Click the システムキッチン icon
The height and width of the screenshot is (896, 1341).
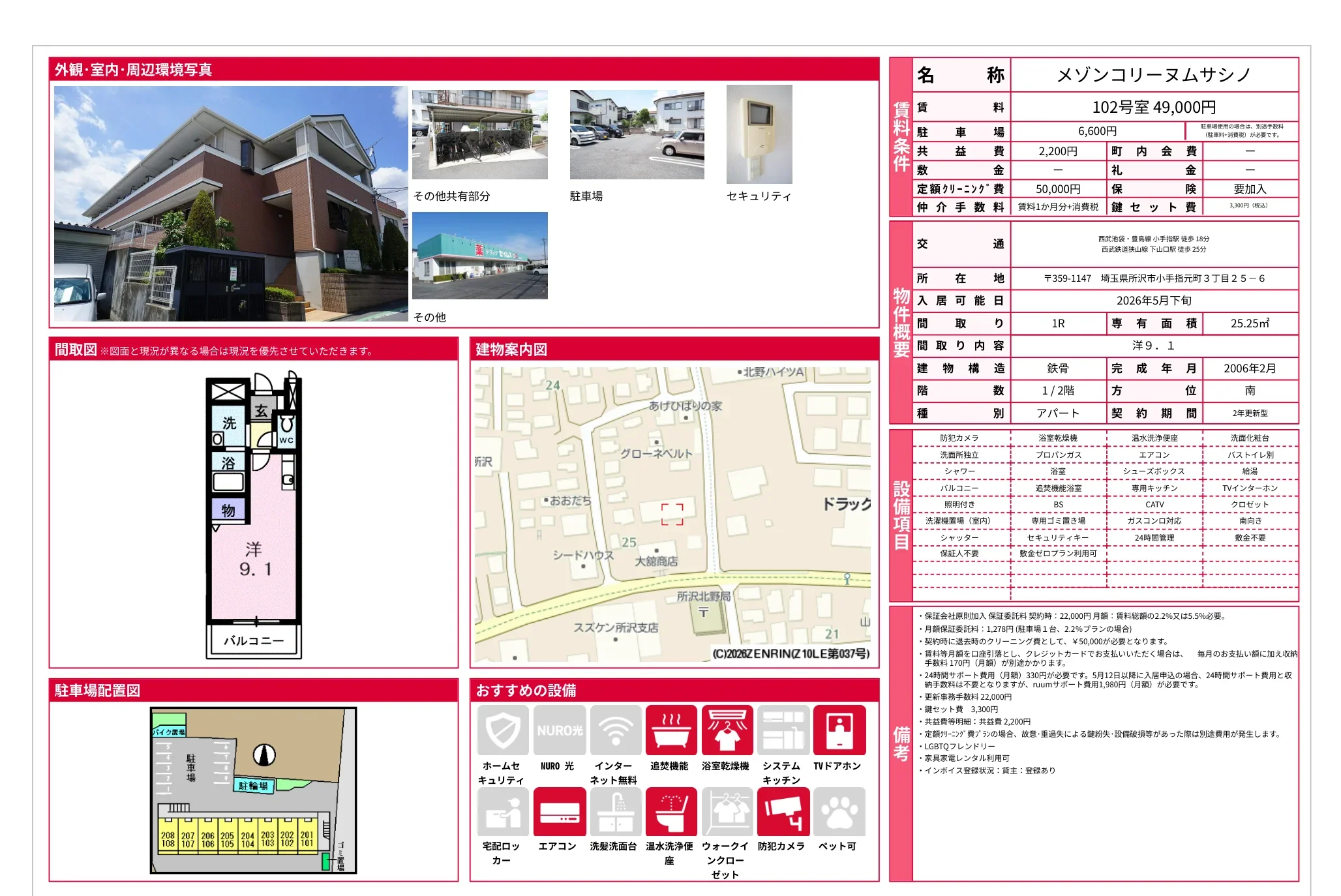(783, 730)
